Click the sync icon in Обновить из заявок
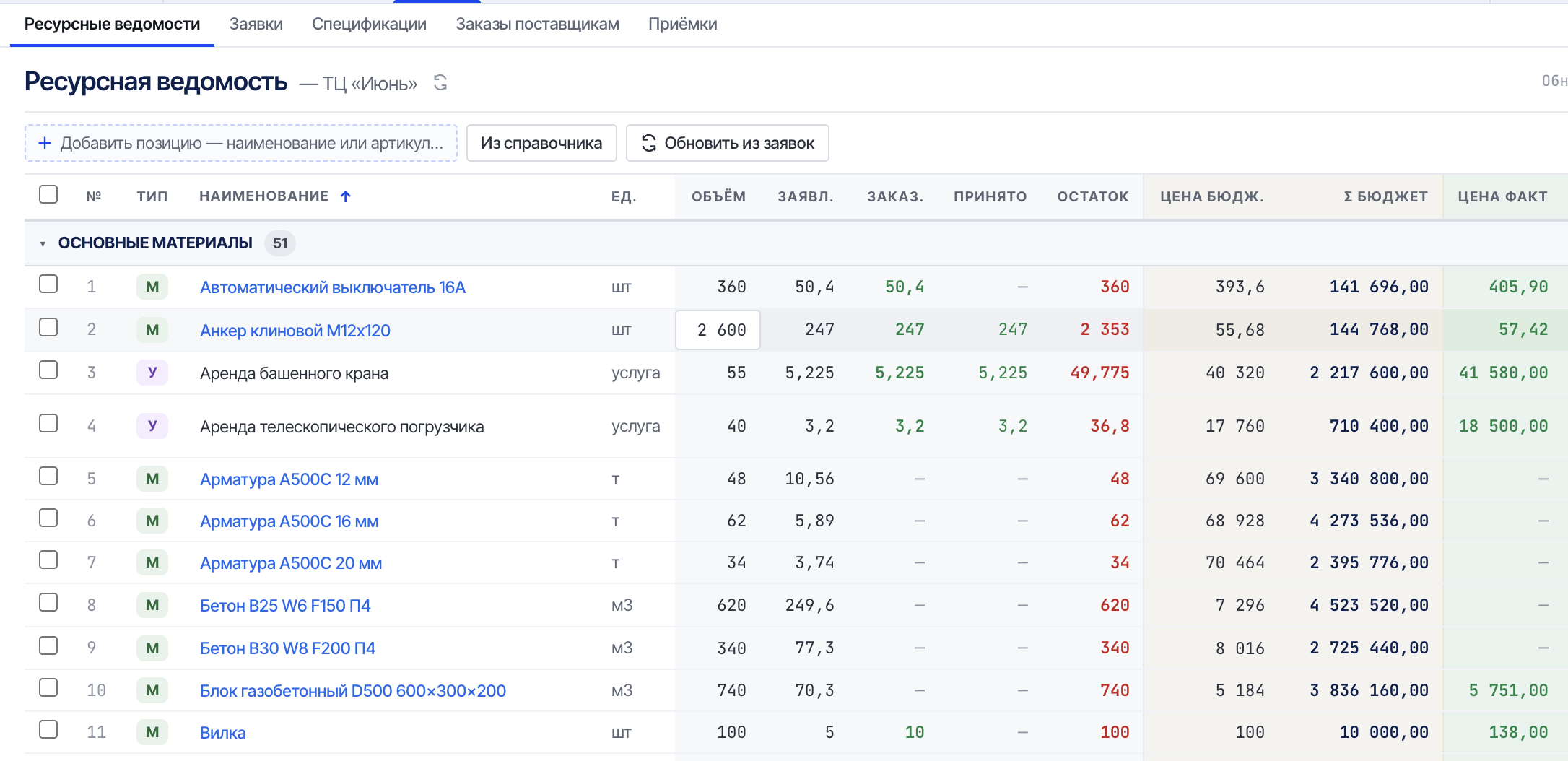Screen dimensions: 1568x761 pos(649,143)
